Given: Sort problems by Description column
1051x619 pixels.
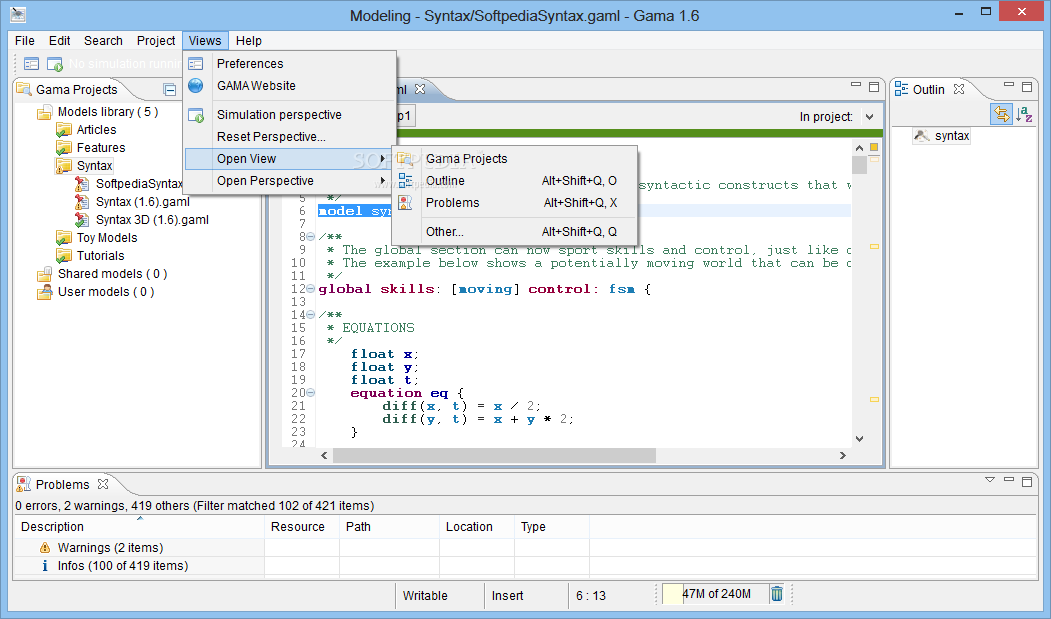Looking at the screenshot, I should click(x=139, y=527).
